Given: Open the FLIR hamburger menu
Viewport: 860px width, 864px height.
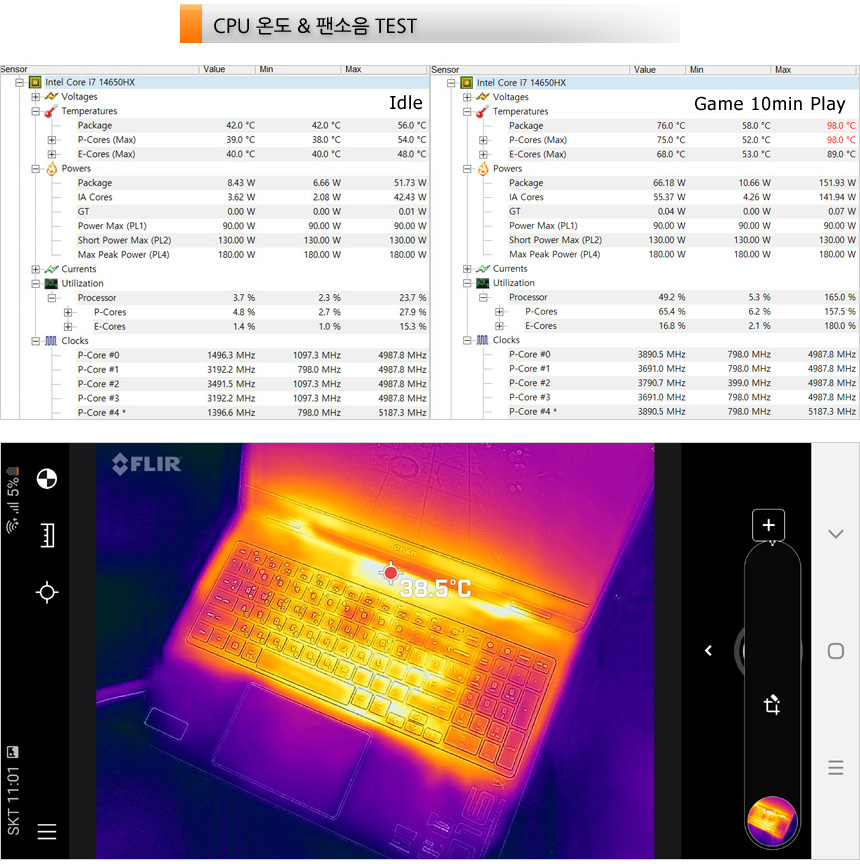Looking at the screenshot, I should (46, 831).
